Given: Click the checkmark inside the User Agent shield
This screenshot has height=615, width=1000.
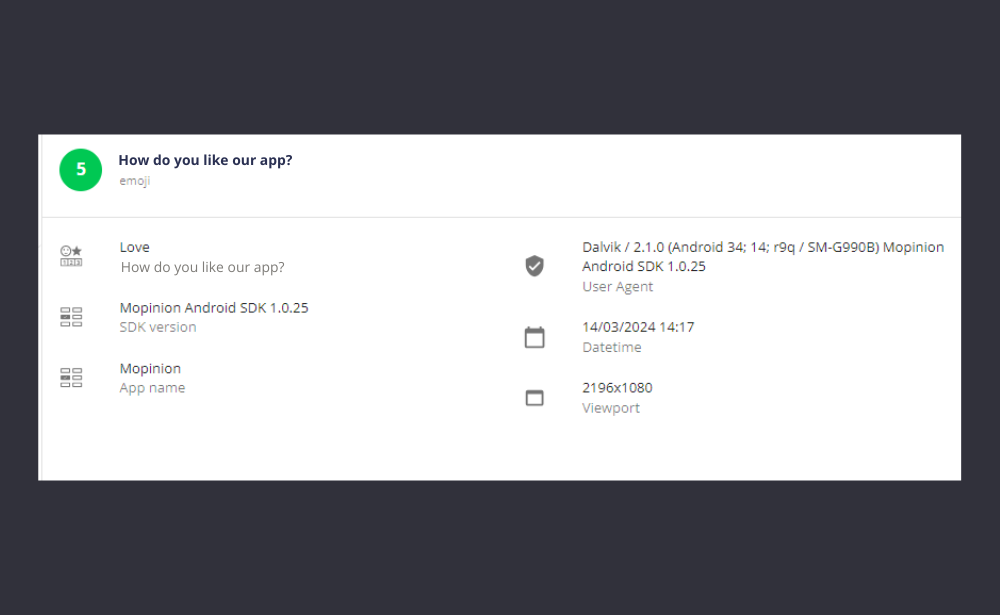Looking at the screenshot, I should 535,266.
